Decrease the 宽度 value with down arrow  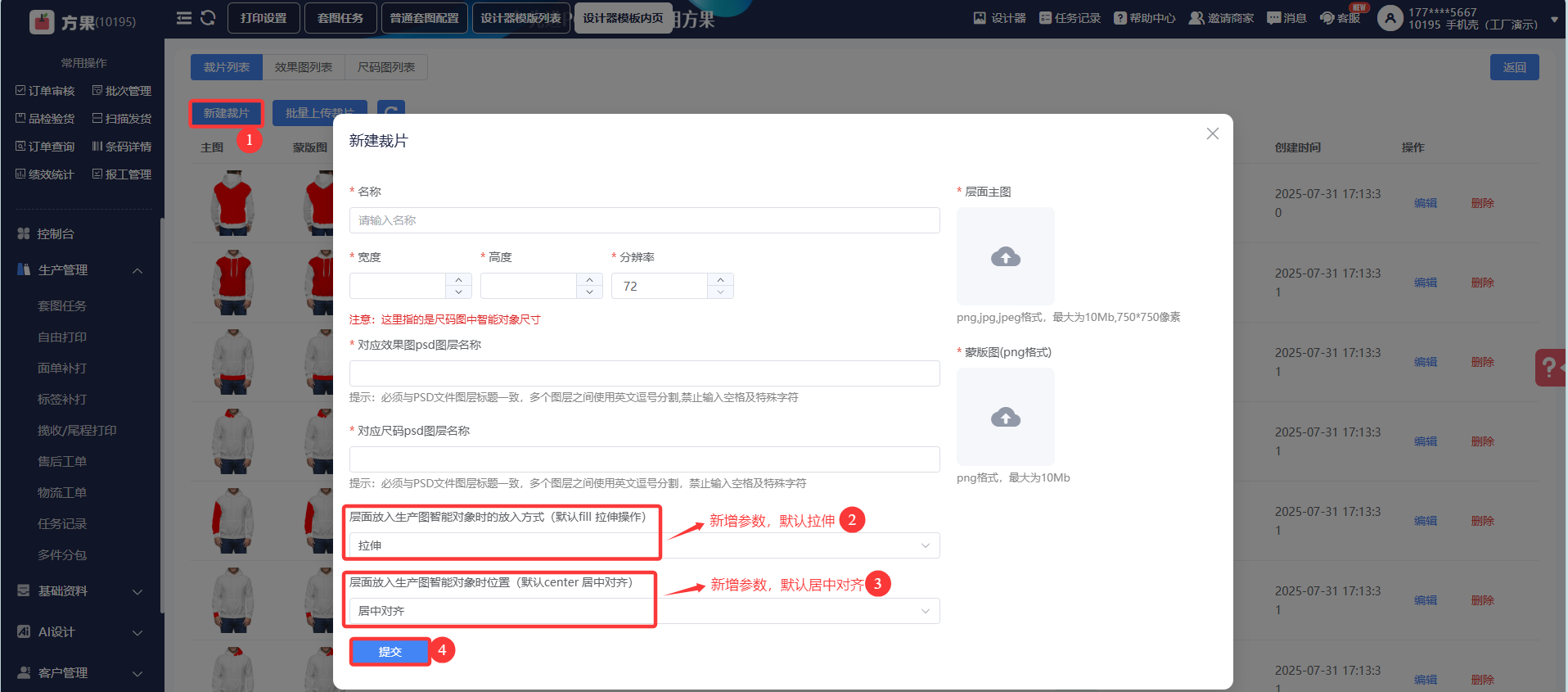coord(458,292)
